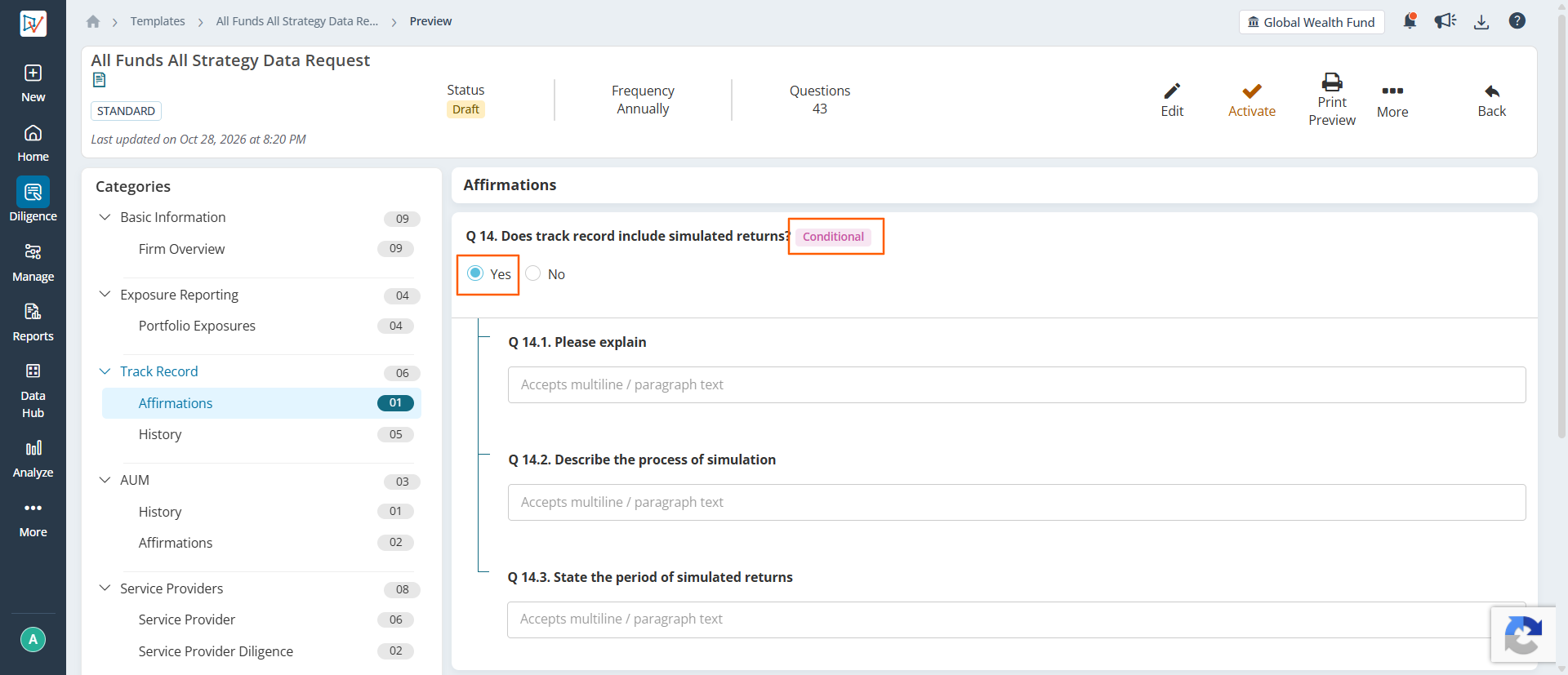Select Yes for question 14
The image size is (1568, 675).
(x=475, y=273)
